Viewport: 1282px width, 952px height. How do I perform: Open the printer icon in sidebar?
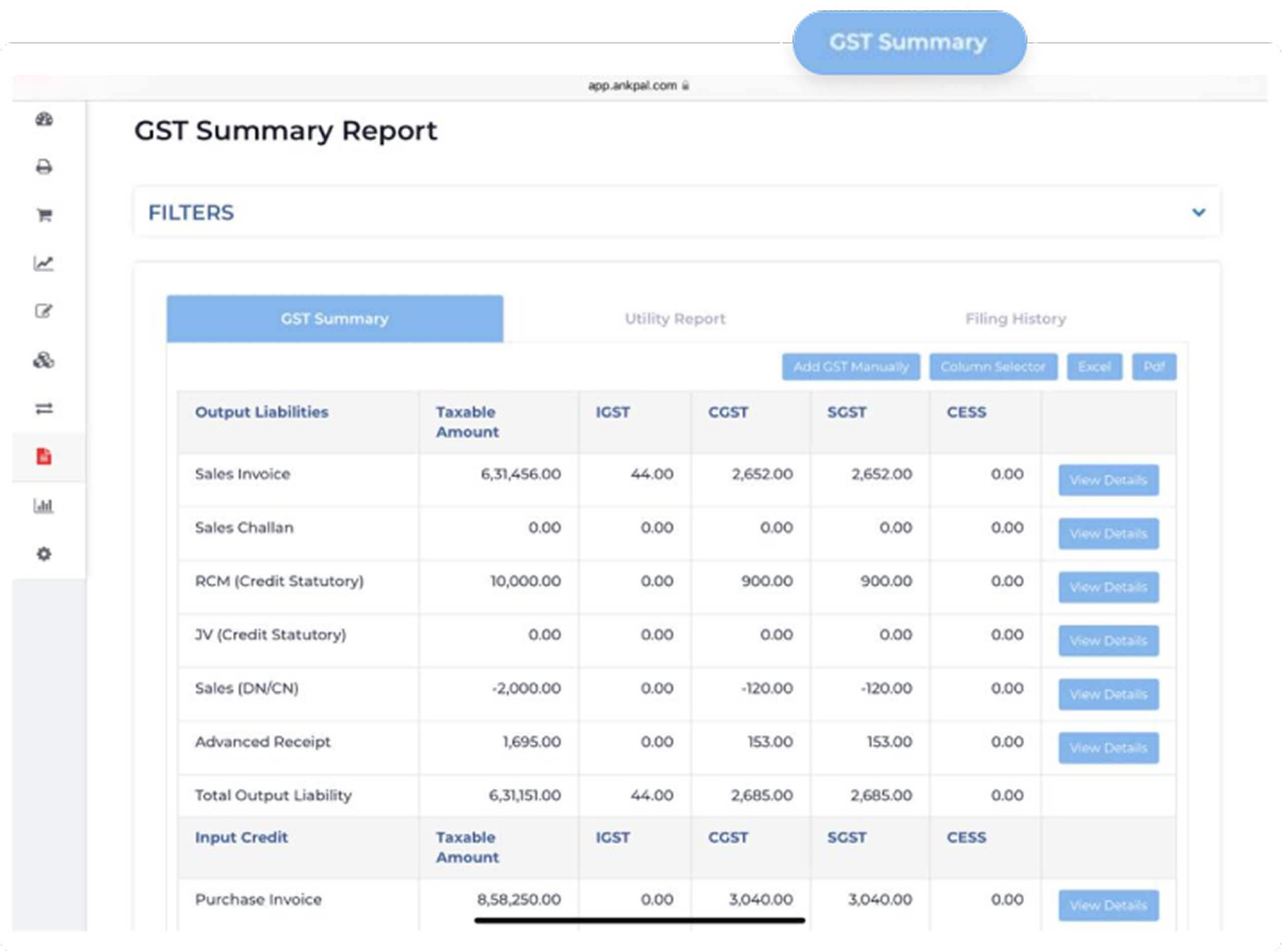click(45, 167)
